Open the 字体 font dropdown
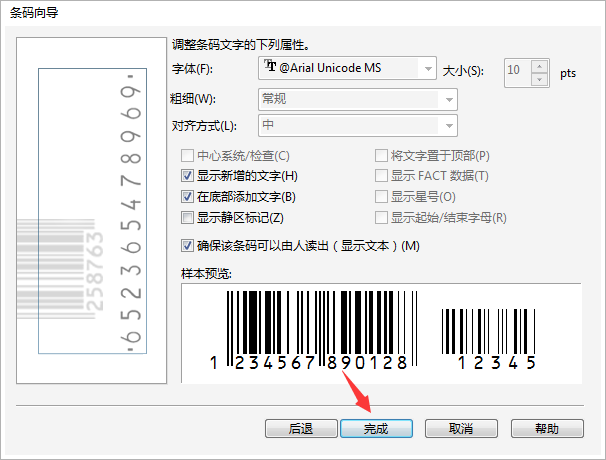The image size is (606, 460). coord(347,68)
